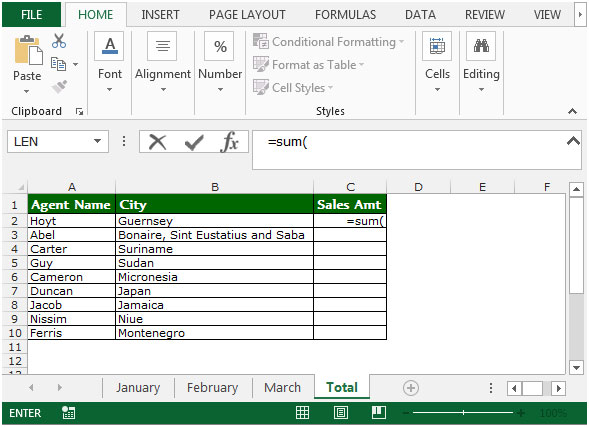The image size is (589, 427).
Task: Zoom out with the minus button
Action: [x=405, y=413]
